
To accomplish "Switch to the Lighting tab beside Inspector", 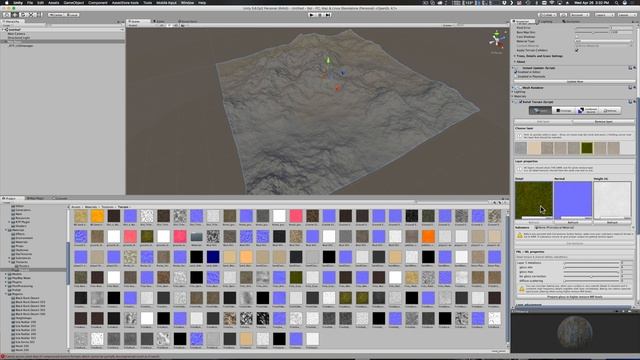I will 546,21.
